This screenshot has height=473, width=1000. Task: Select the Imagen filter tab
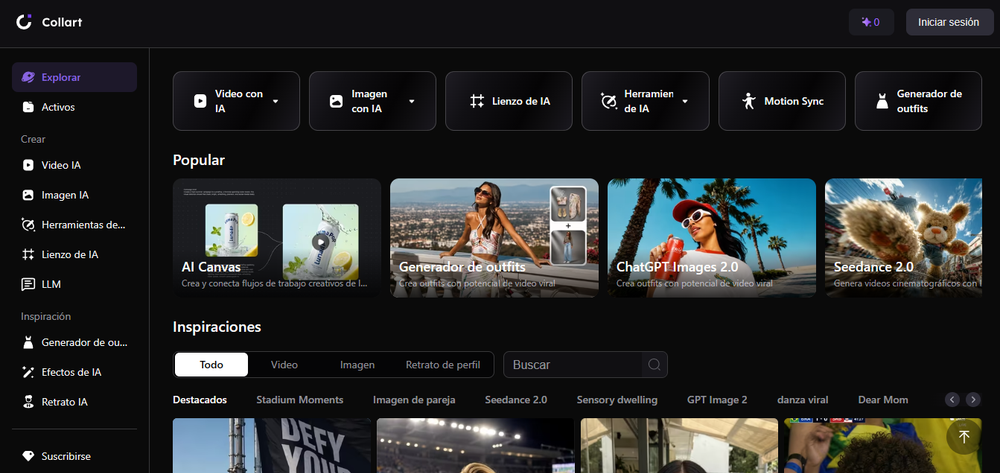pyautogui.click(x=357, y=365)
